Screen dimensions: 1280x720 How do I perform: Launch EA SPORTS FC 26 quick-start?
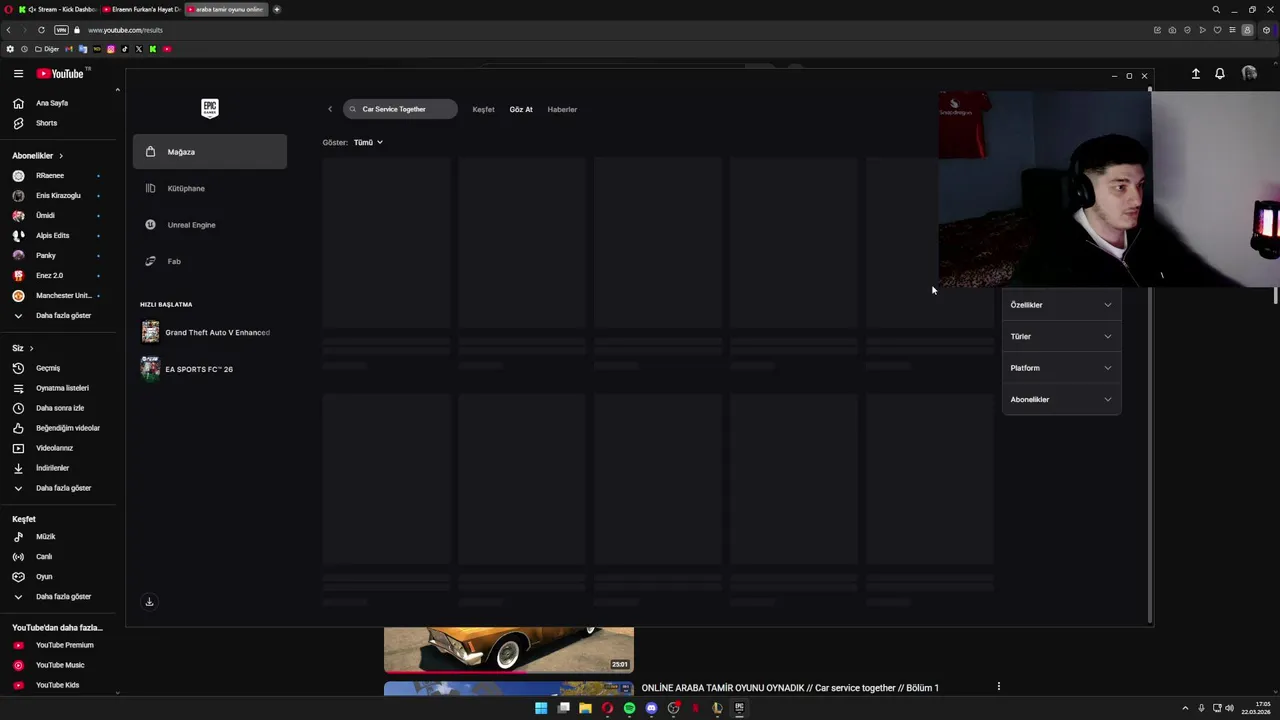(x=209, y=369)
